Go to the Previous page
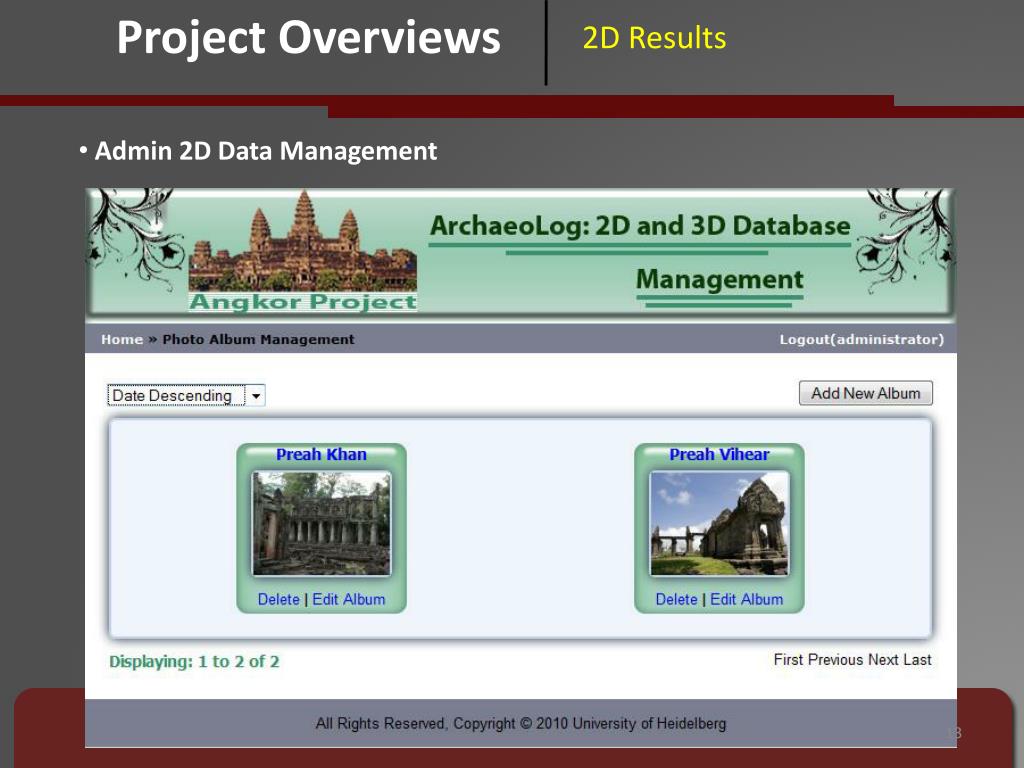Viewport: 1024px width, 768px height. click(836, 660)
